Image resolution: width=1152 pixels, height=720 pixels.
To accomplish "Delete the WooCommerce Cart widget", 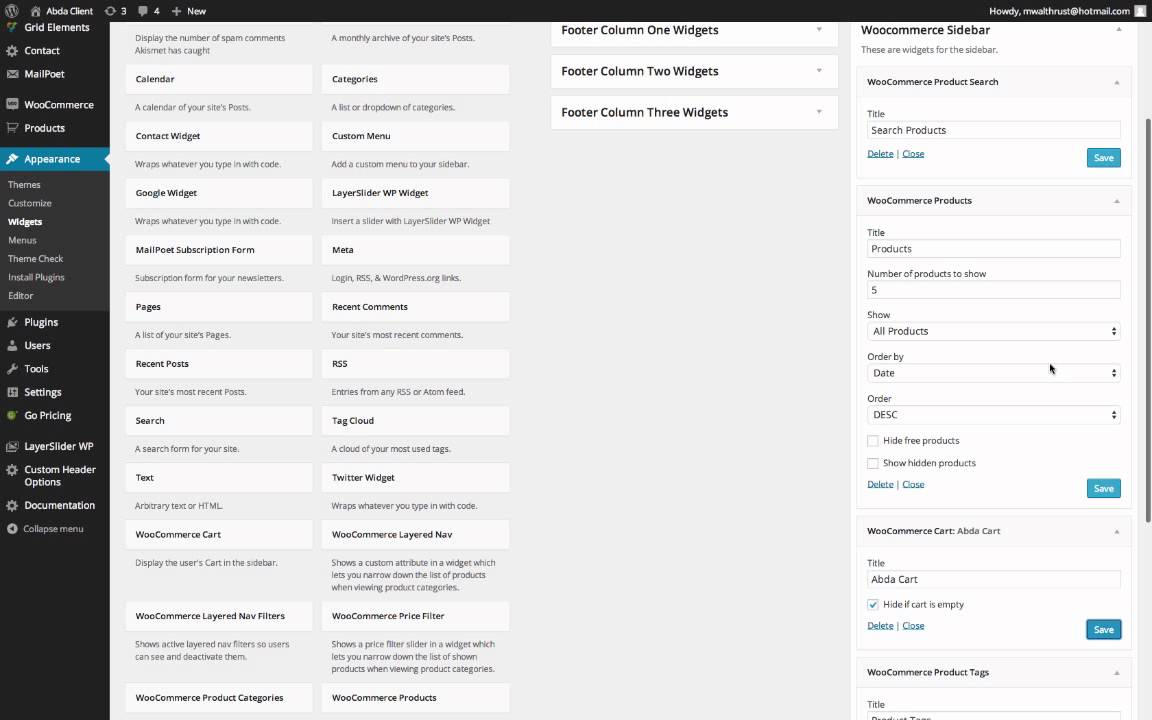I will [880, 625].
